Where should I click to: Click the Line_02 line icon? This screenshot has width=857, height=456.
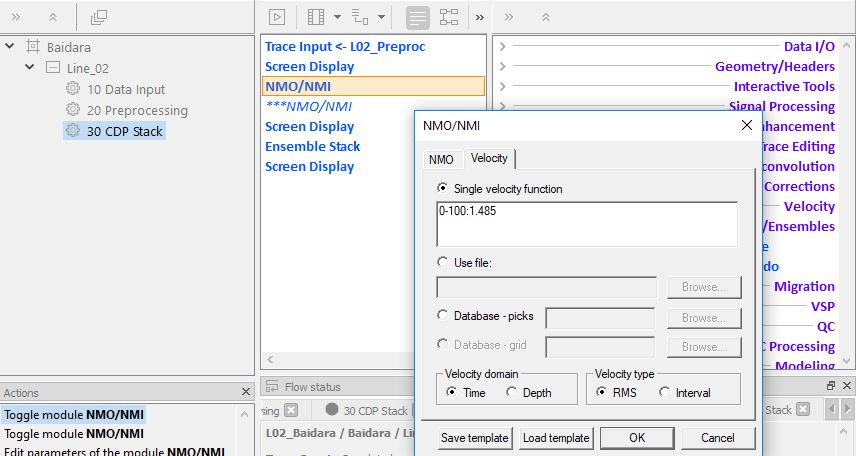pos(53,68)
